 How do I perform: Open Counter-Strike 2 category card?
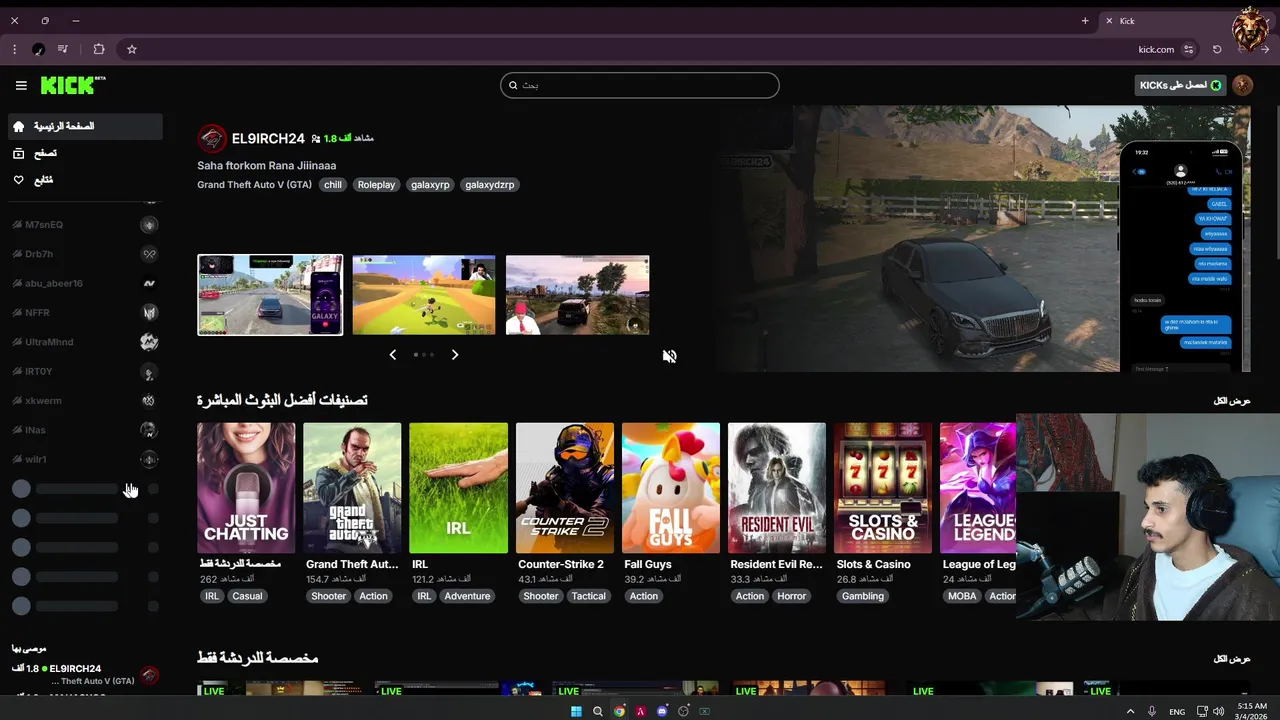pyautogui.click(x=565, y=488)
